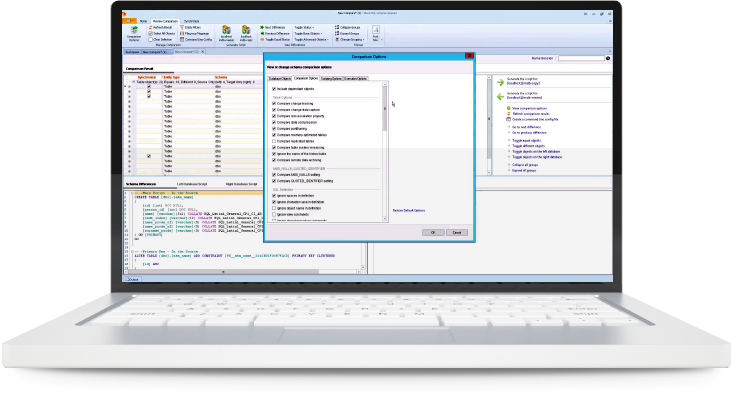Click the search icon beside name filter box
Screen dimensions: 731x394
click(608, 58)
